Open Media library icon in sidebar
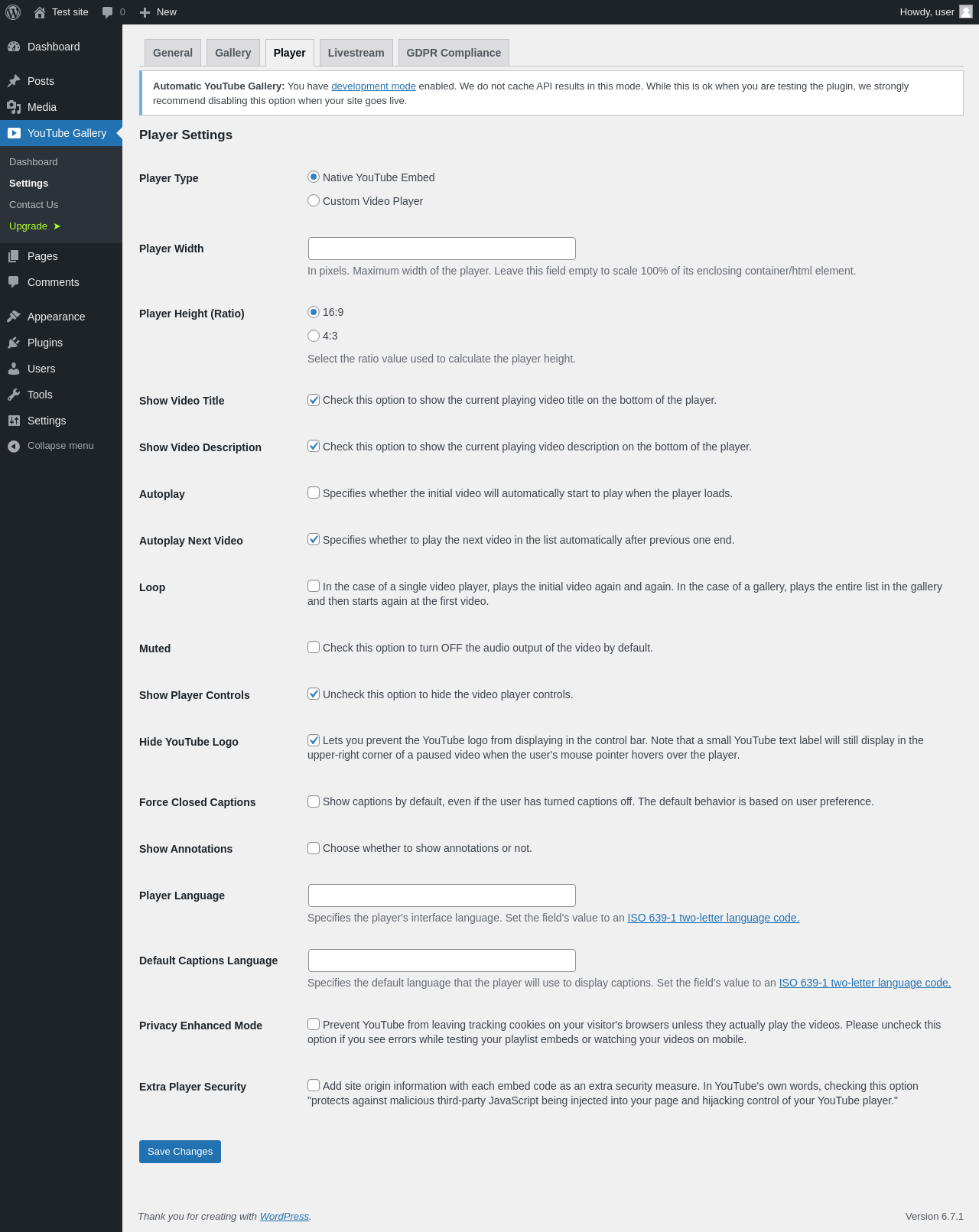 click(x=14, y=107)
